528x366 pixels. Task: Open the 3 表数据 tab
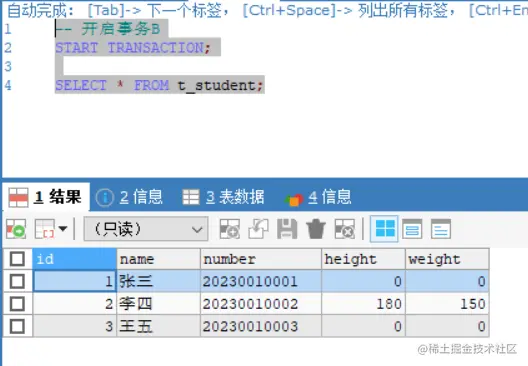[223, 197]
